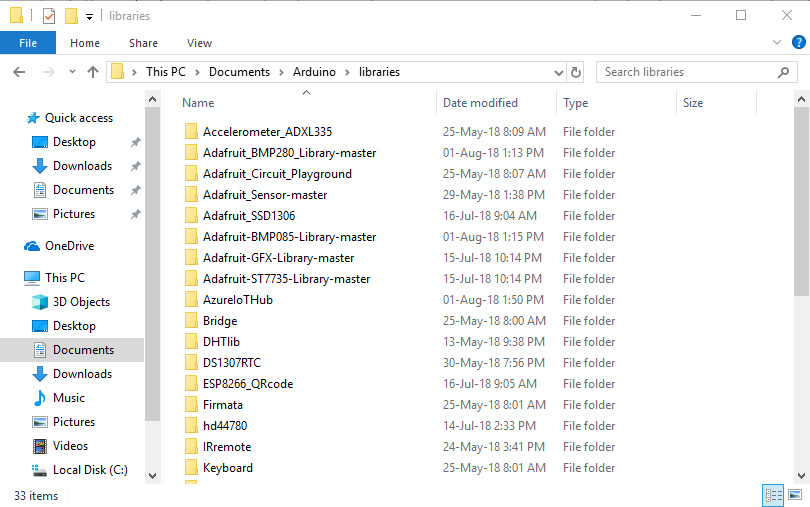Go back using the Back arrow
The width and height of the screenshot is (810, 507).
coord(19,72)
